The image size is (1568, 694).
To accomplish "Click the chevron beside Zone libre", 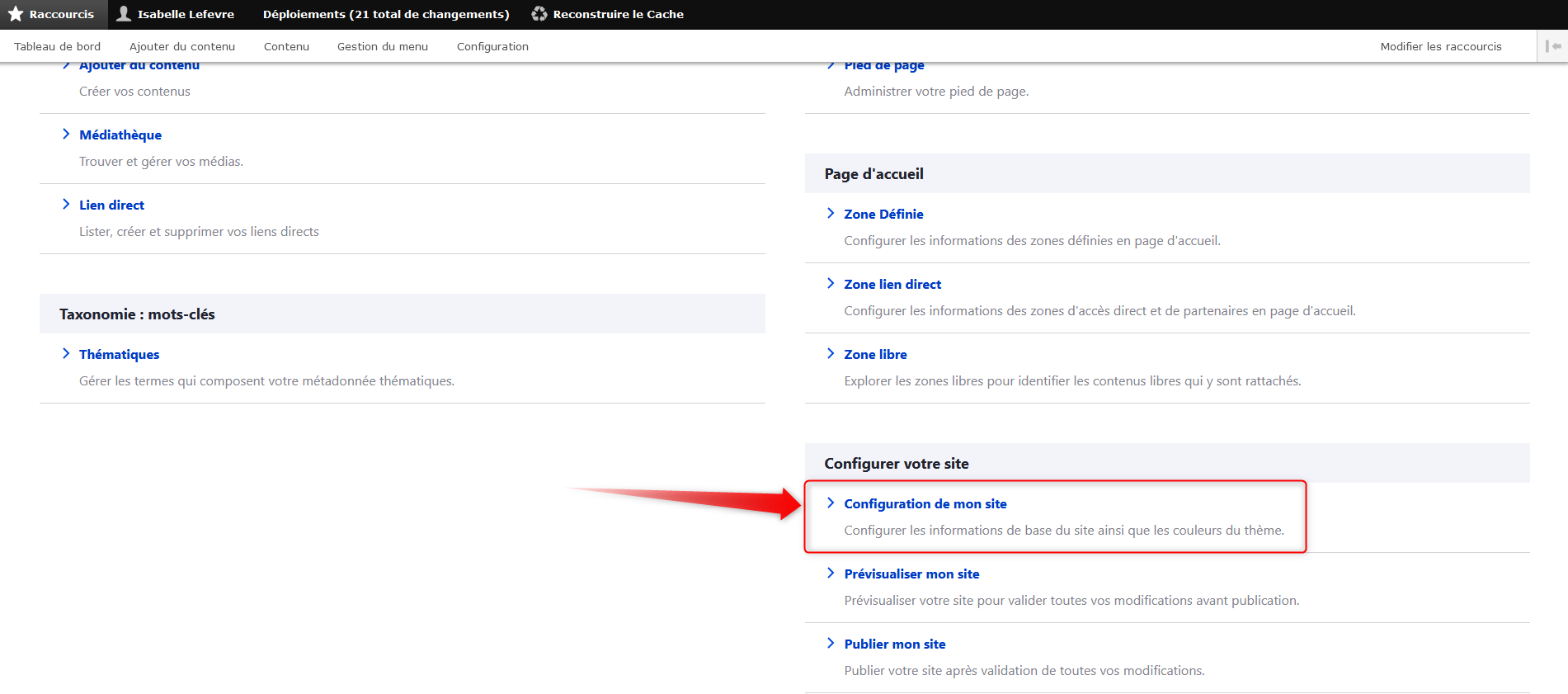I will coord(831,354).
